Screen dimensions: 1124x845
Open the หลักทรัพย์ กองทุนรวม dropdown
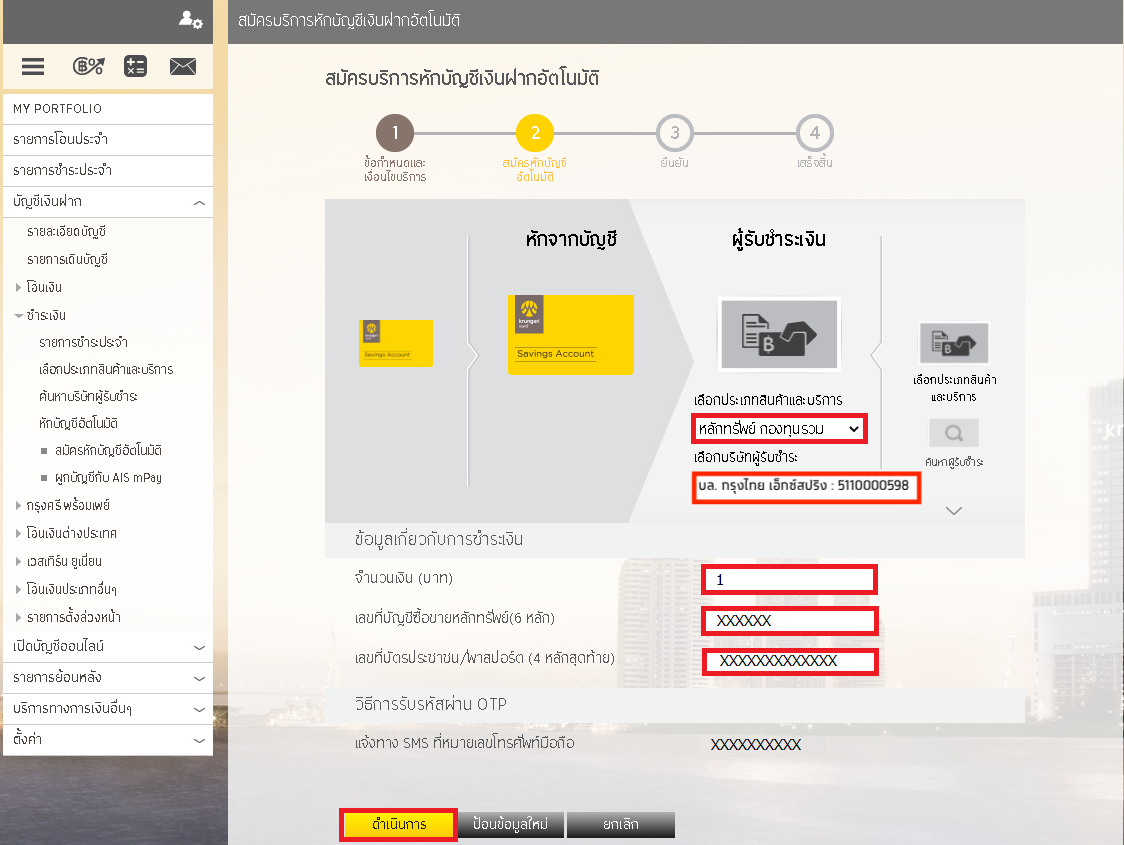point(779,429)
